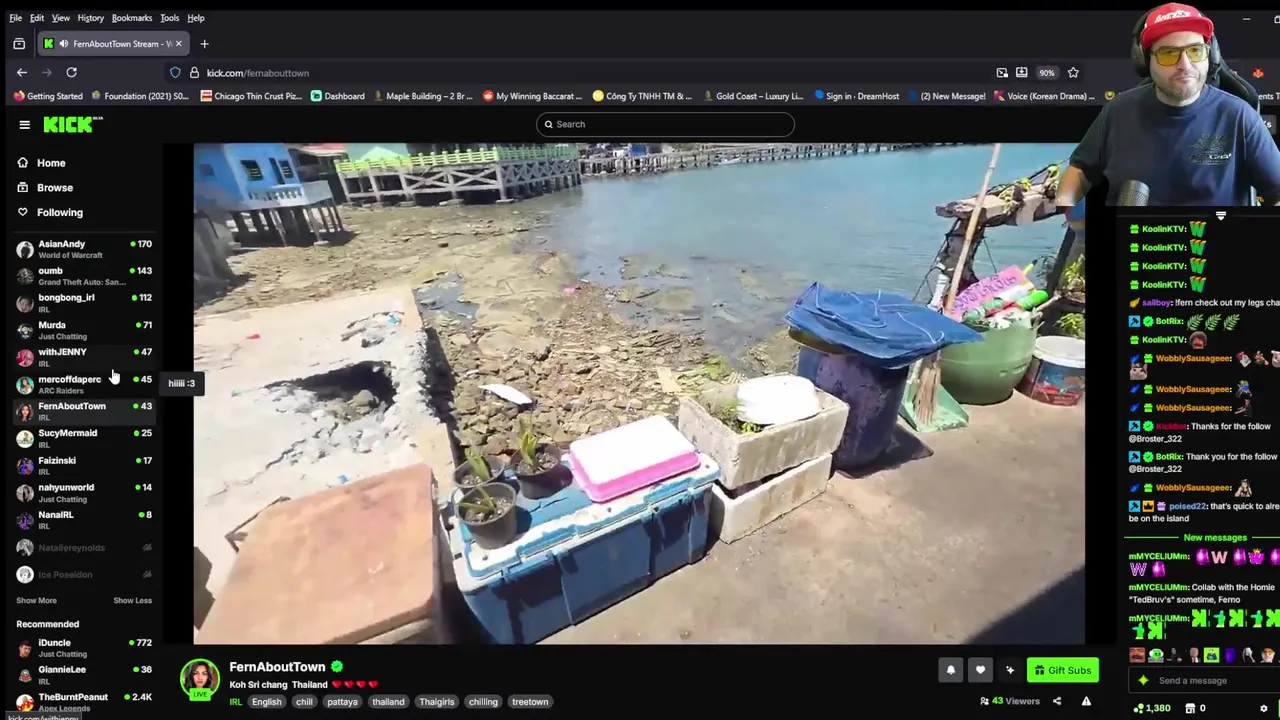
Task: Follow channel with heart button
Action: [980, 670]
